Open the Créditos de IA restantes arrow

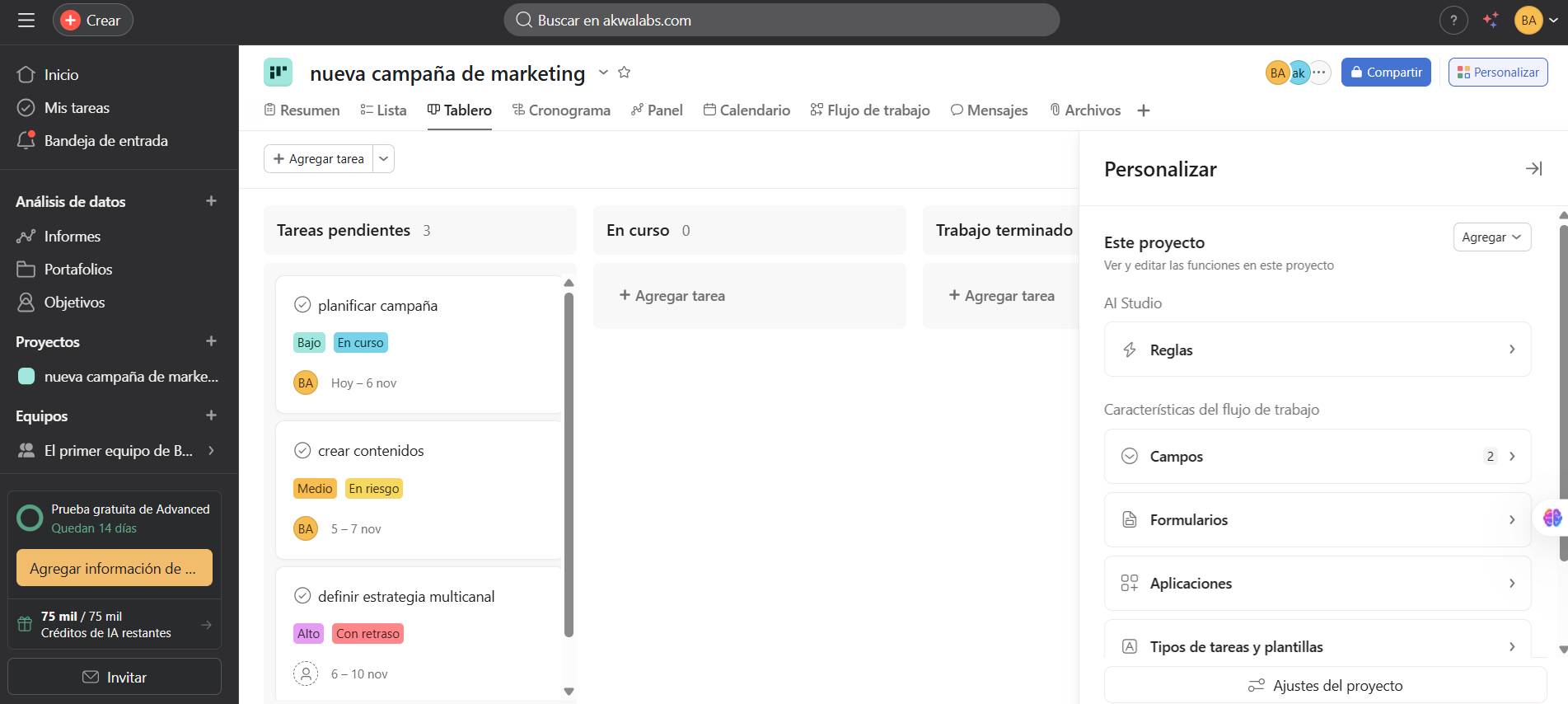pos(206,625)
